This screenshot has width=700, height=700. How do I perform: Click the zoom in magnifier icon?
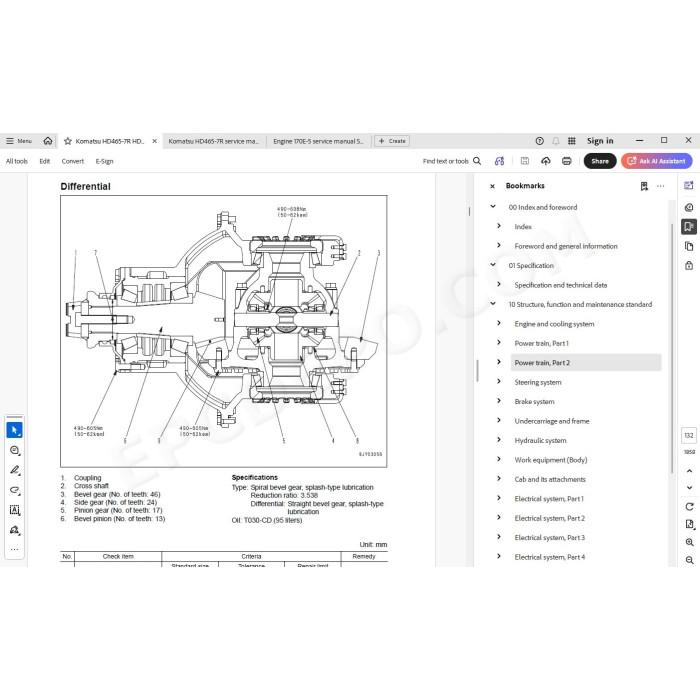[x=689, y=542]
